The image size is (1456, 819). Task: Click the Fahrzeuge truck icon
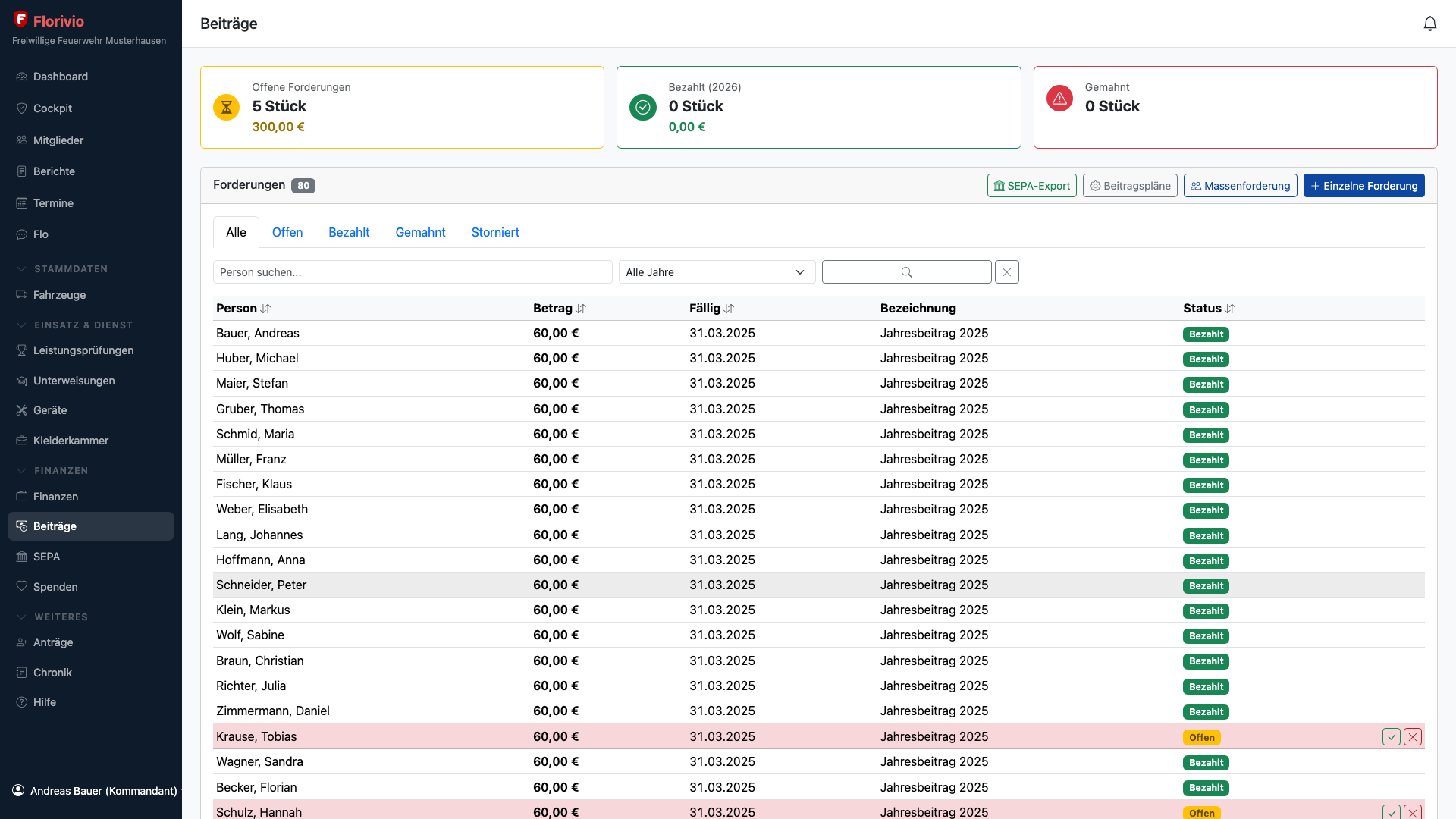pos(21,295)
